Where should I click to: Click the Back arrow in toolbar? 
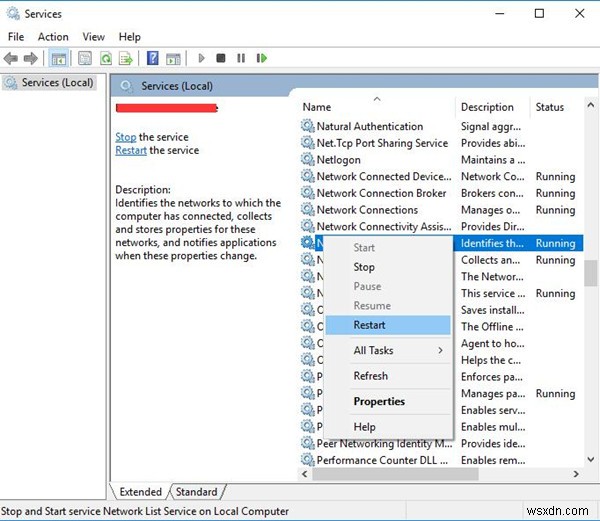pos(13,59)
